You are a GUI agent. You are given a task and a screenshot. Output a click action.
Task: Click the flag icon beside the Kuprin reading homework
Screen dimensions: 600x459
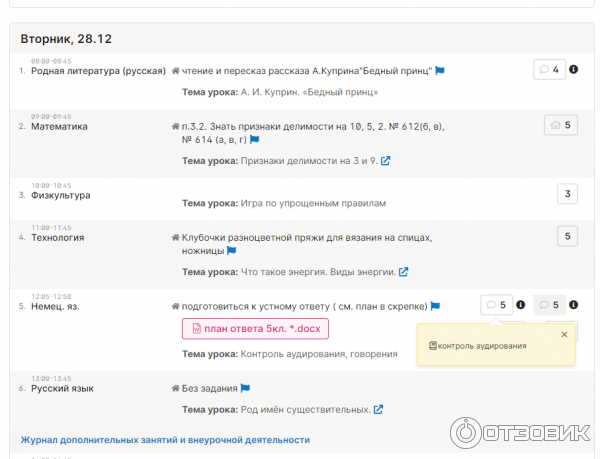point(440,71)
